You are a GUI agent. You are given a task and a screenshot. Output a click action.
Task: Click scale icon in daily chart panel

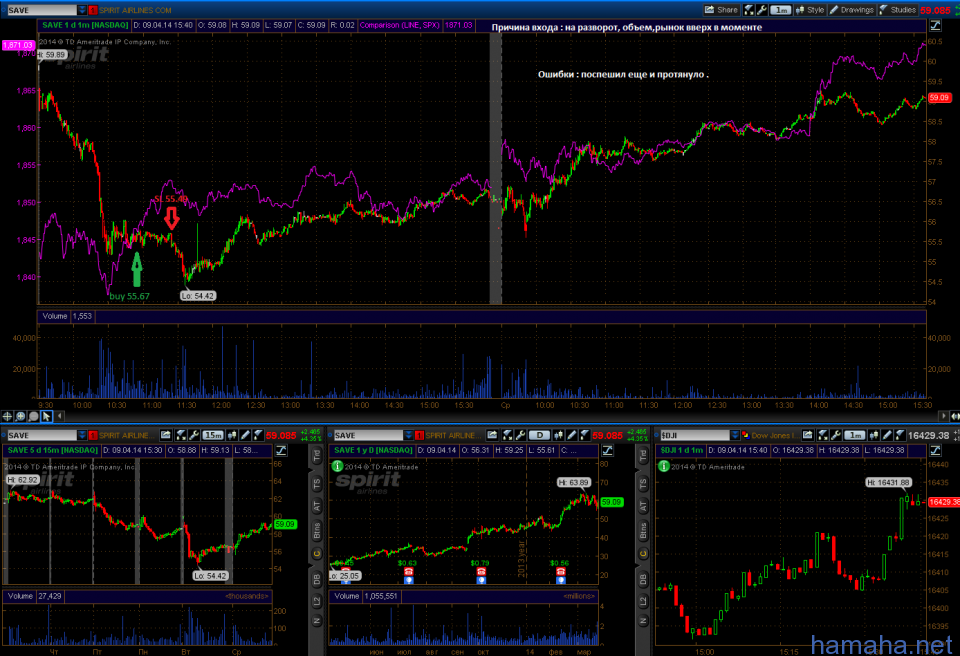coord(607,451)
